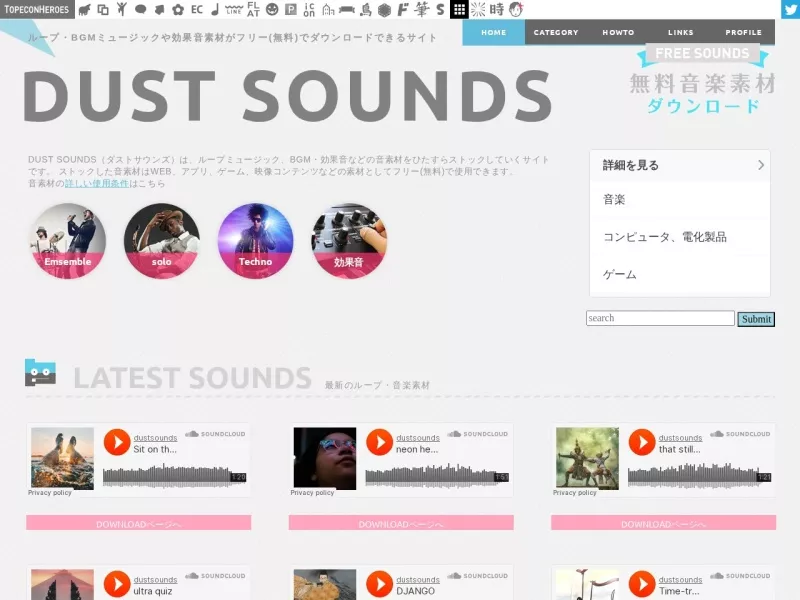Click the hexagon pattern icon

pyautogui.click(x=384, y=9)
